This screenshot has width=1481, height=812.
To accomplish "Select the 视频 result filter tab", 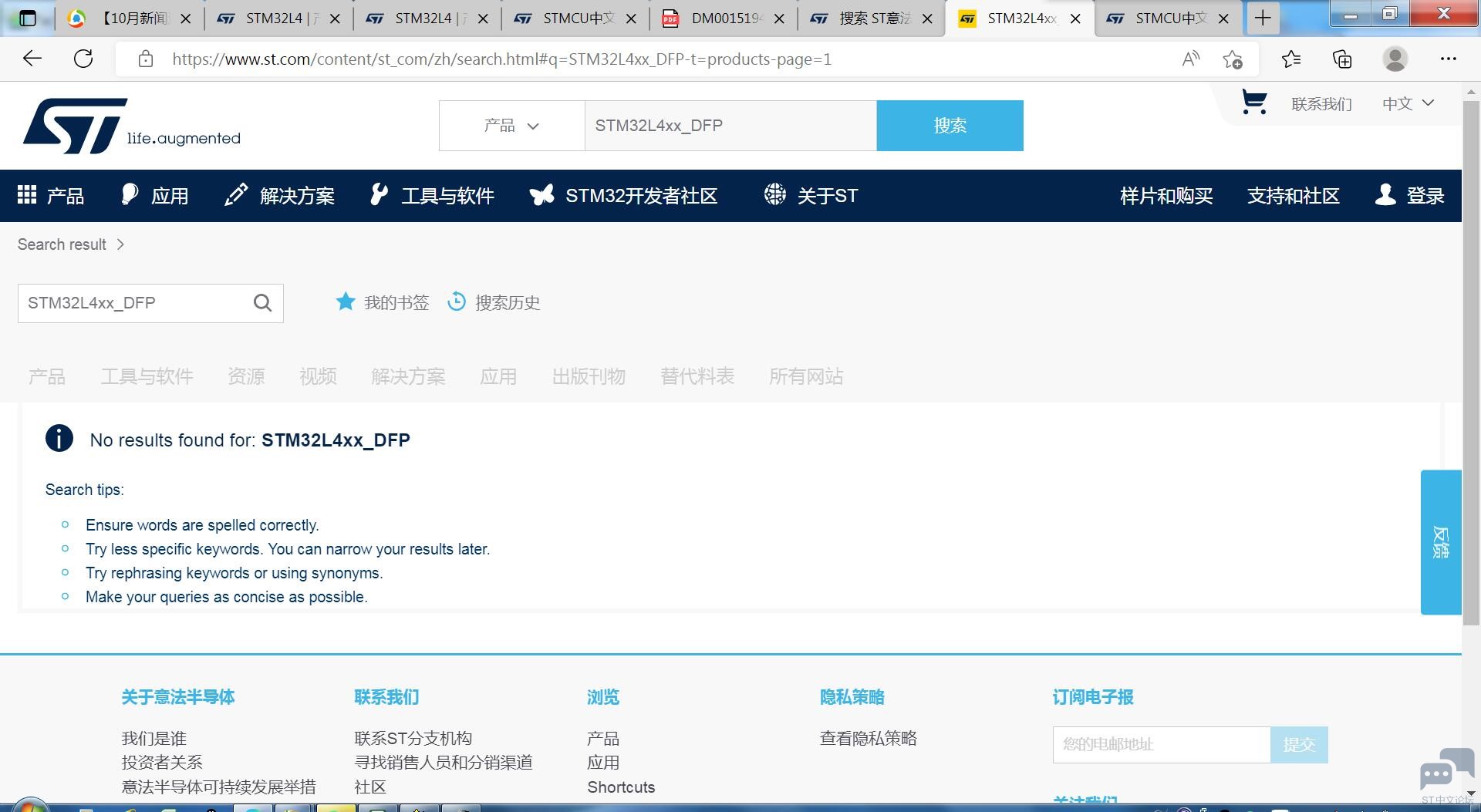I will coord(318,376).
